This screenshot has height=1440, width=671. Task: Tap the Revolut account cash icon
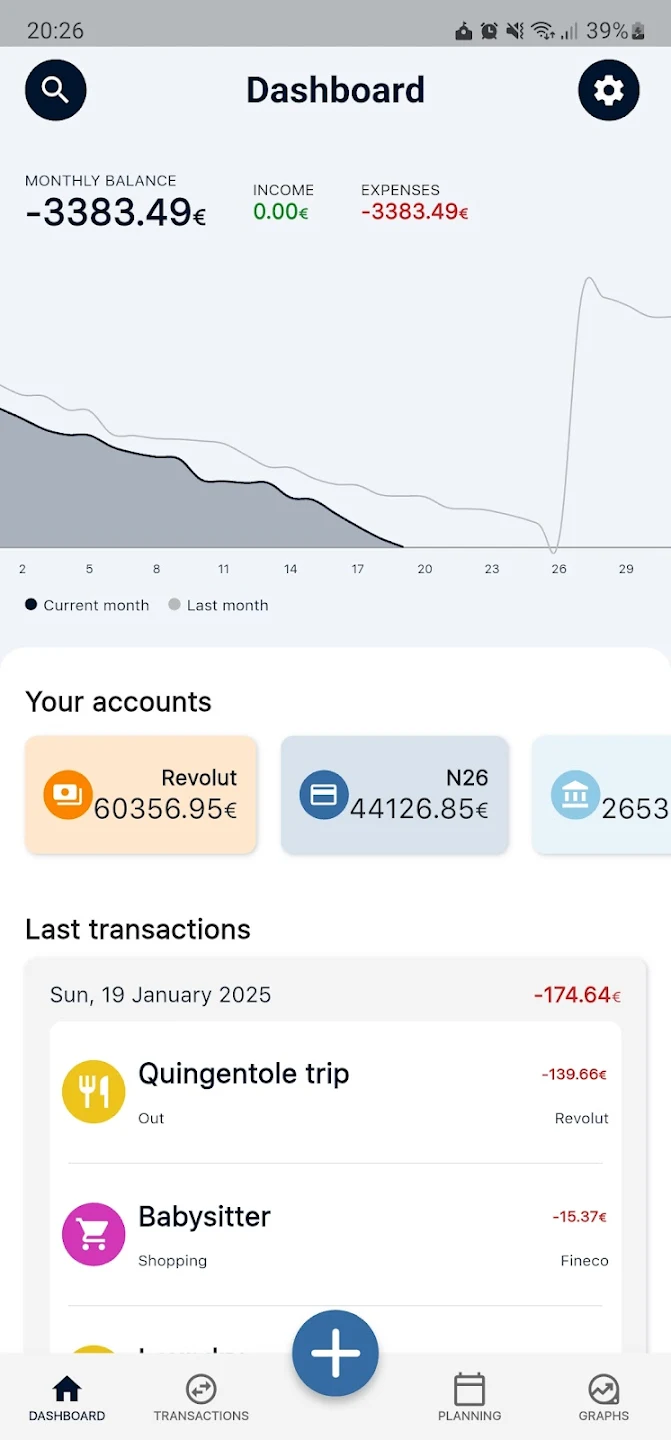[68, 795]
